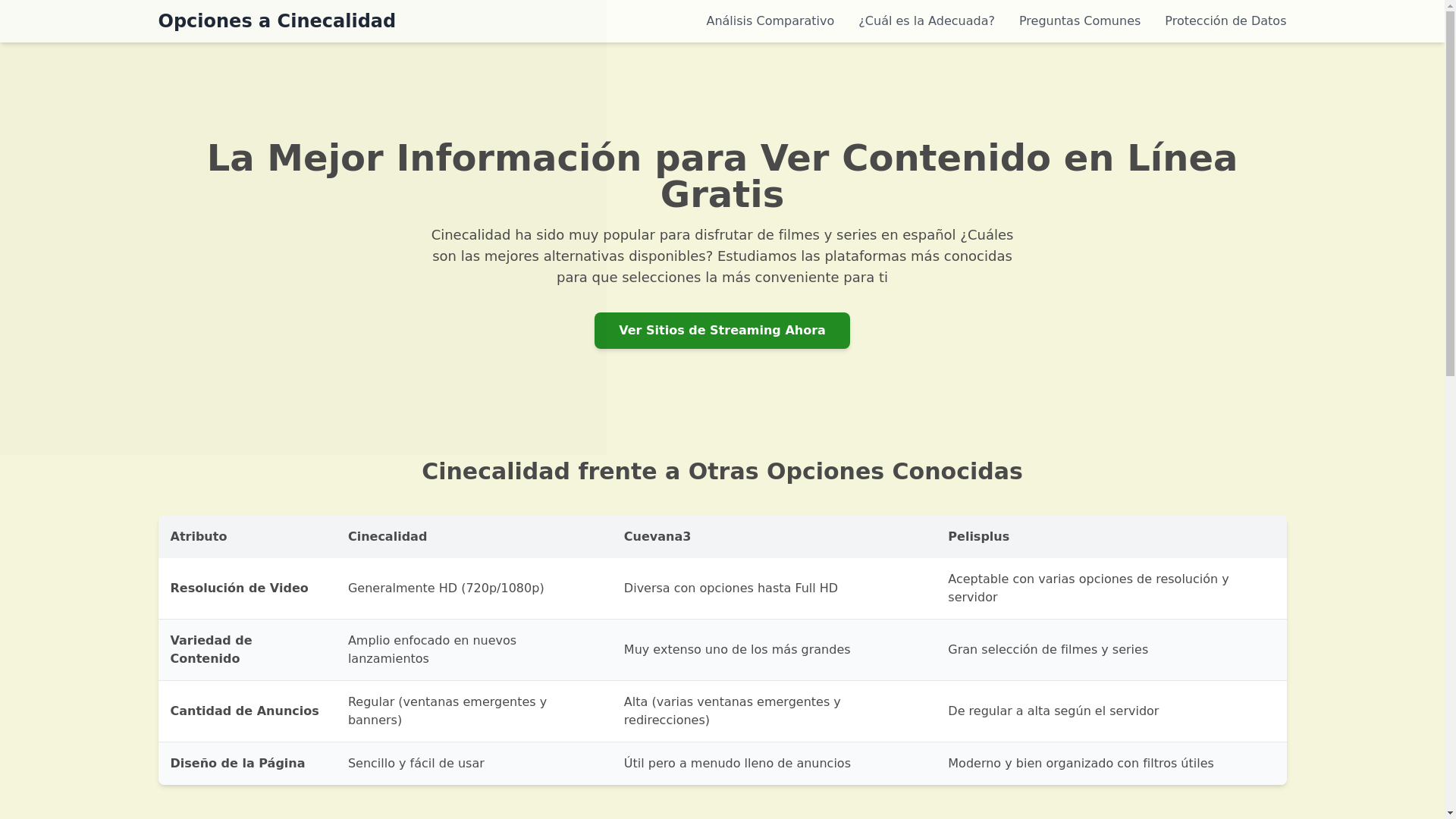Click cell 'Alta (varias ventanas emergentes y redirecciones)'

pyautogui.click(x=773, y=711)
